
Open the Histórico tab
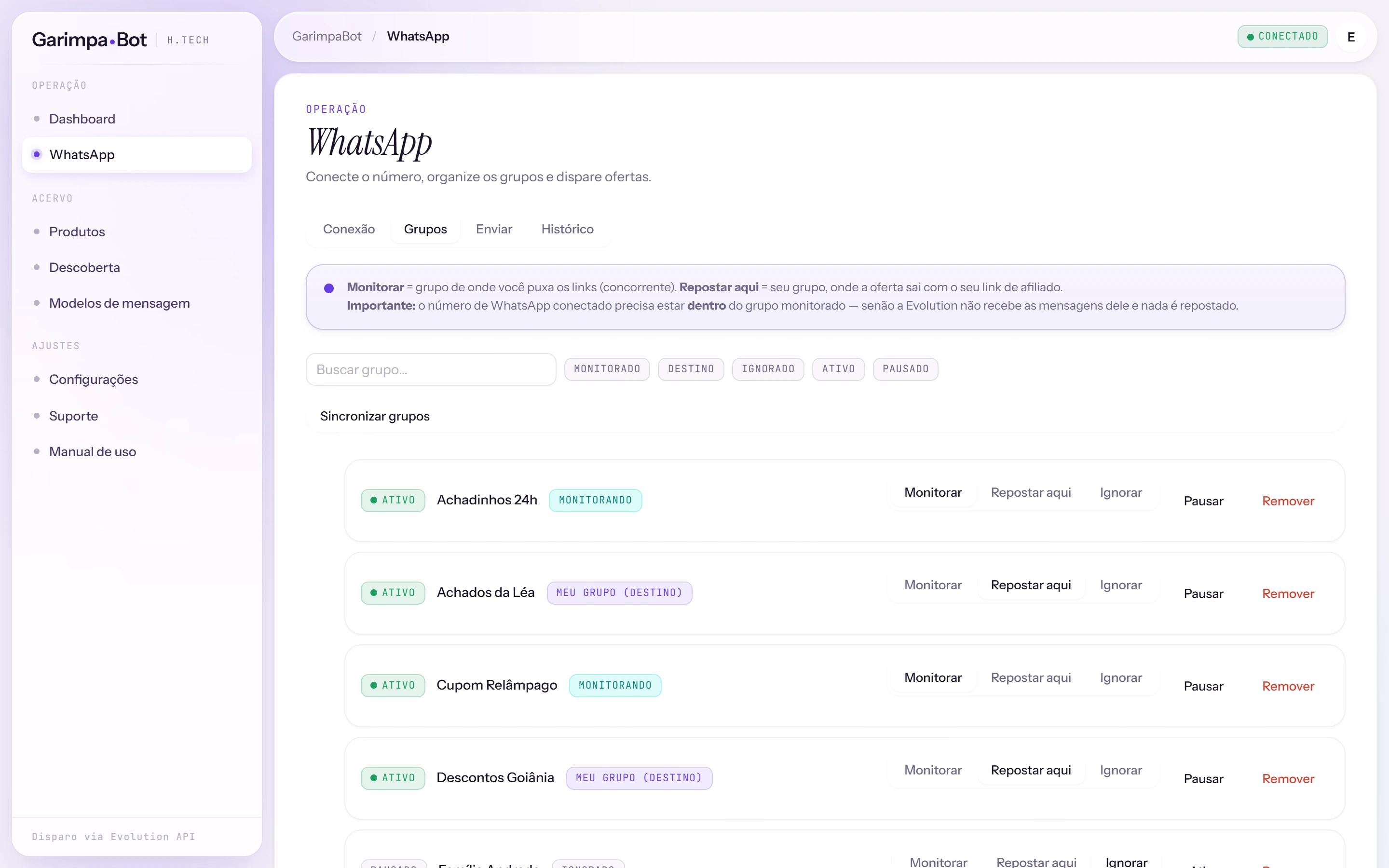(x=567, y=229)
